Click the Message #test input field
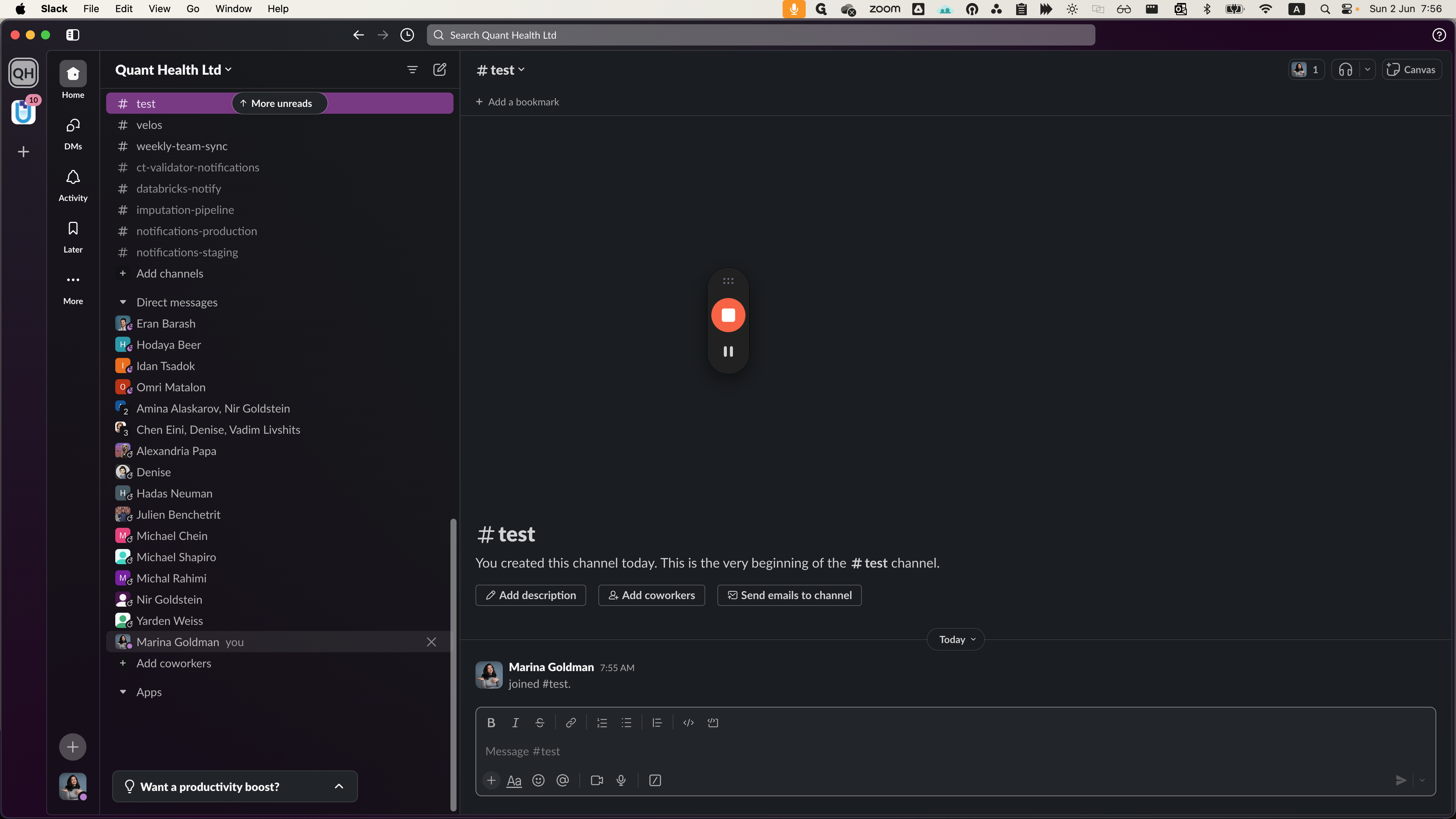This screenshot has height=819, width=1456. pos(955,751)
